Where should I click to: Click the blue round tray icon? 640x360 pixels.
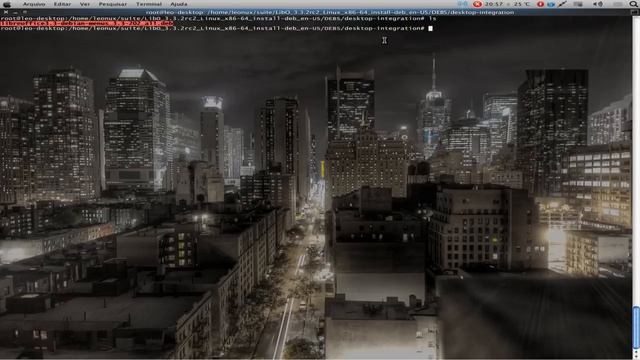coord(551,4)
